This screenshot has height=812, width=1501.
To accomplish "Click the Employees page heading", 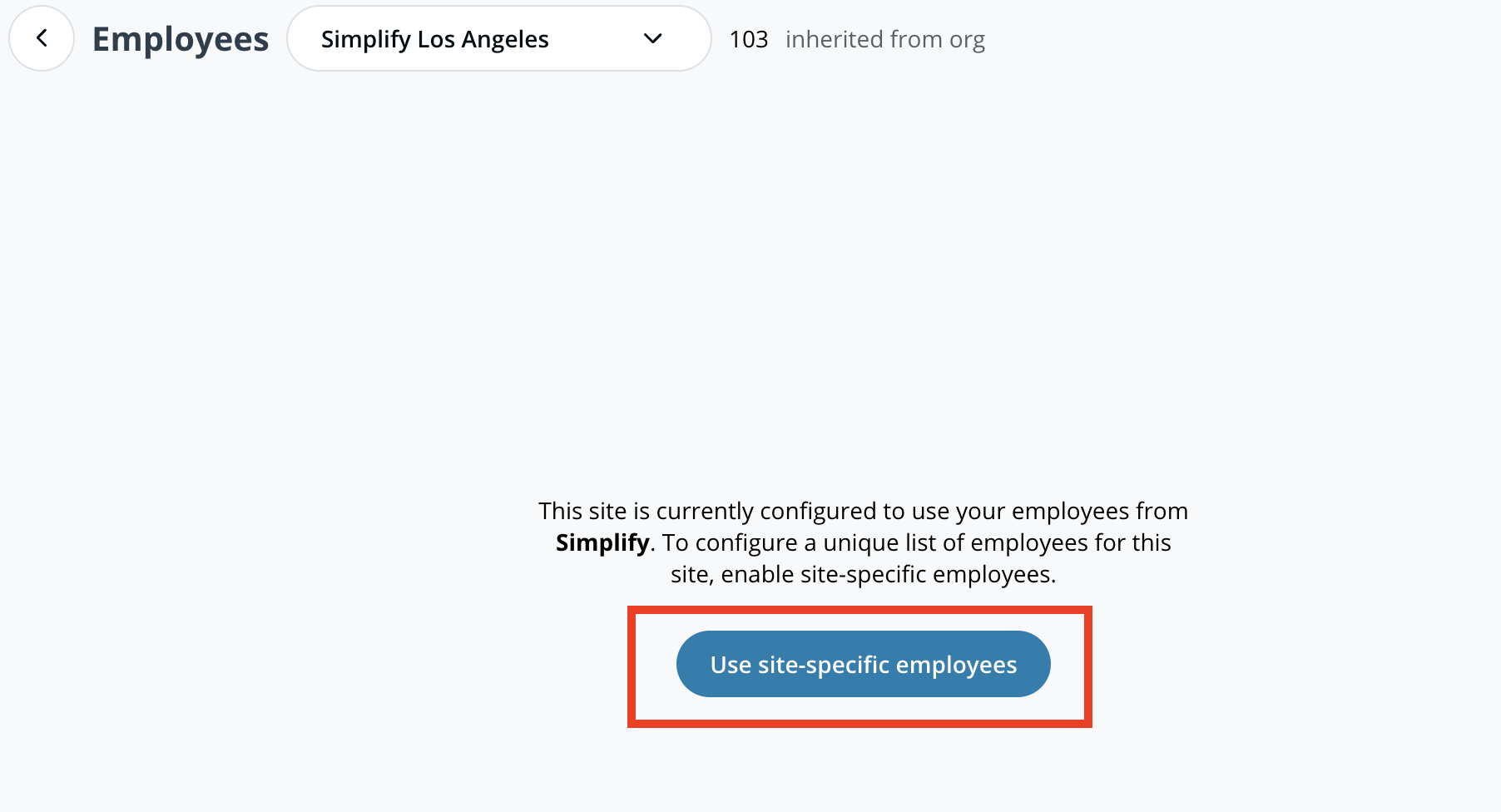I will (x=181, y=39).
